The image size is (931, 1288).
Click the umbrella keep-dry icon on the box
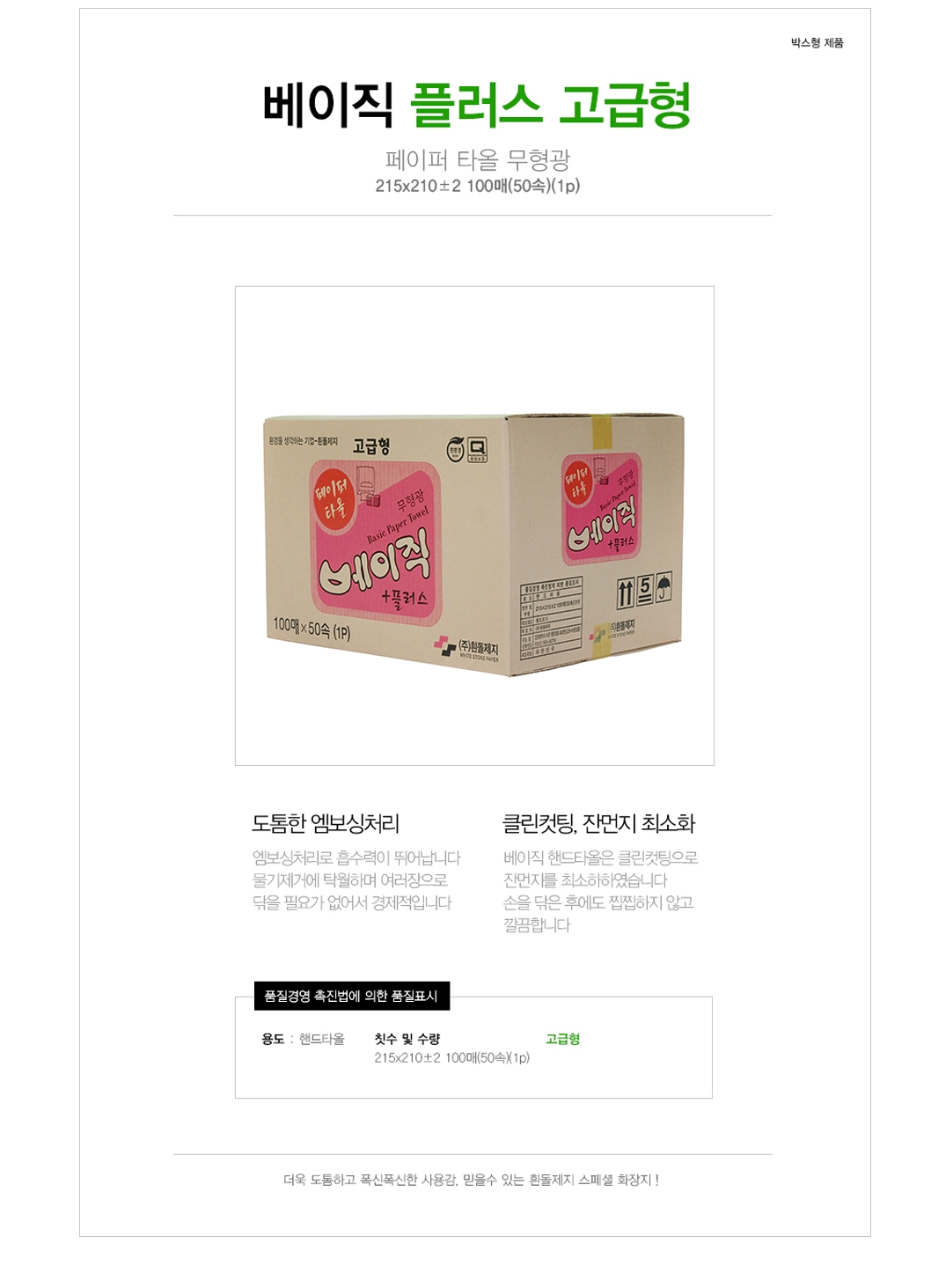click(x=663, y=588)
